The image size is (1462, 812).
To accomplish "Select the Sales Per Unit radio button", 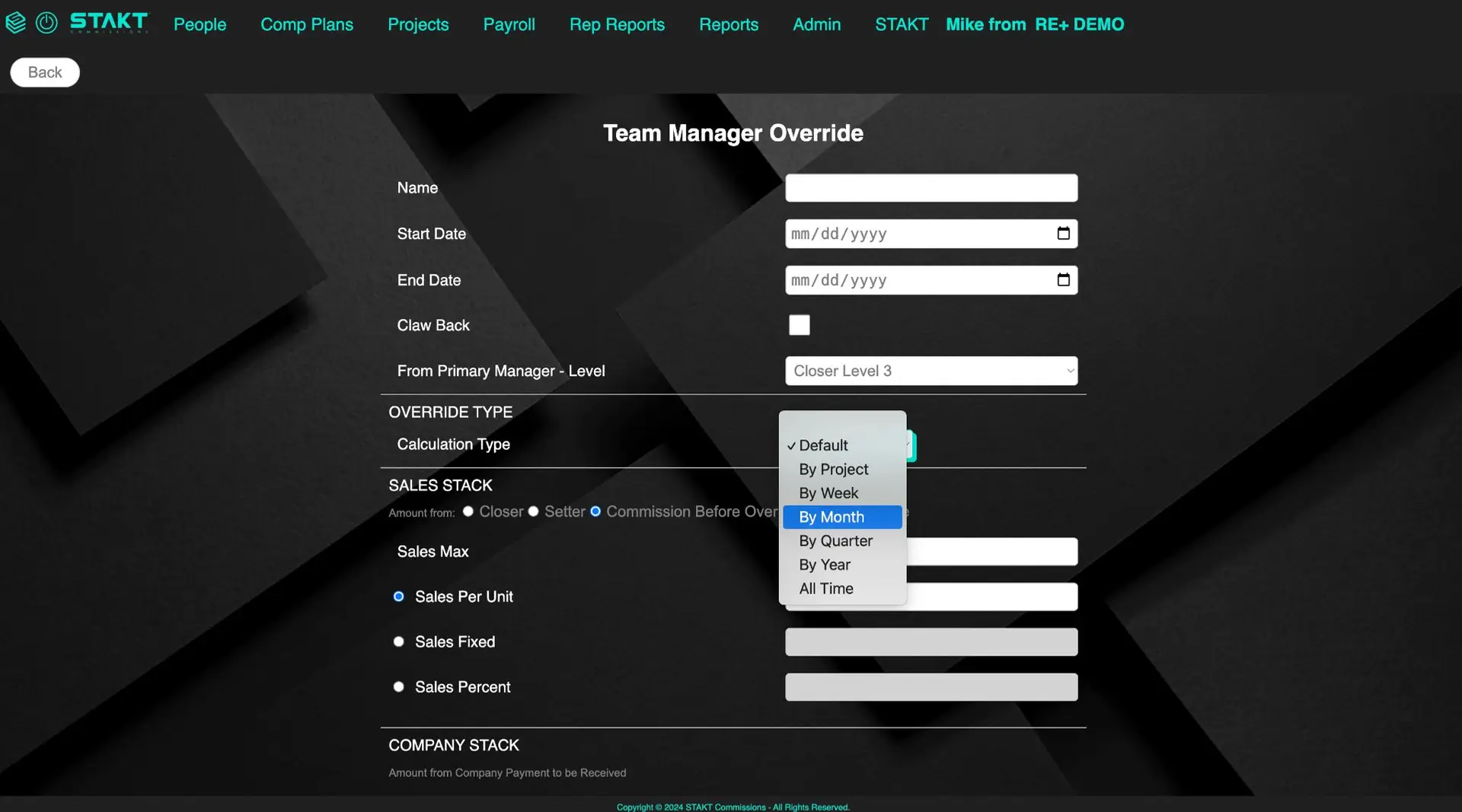I will click(398, 597).
